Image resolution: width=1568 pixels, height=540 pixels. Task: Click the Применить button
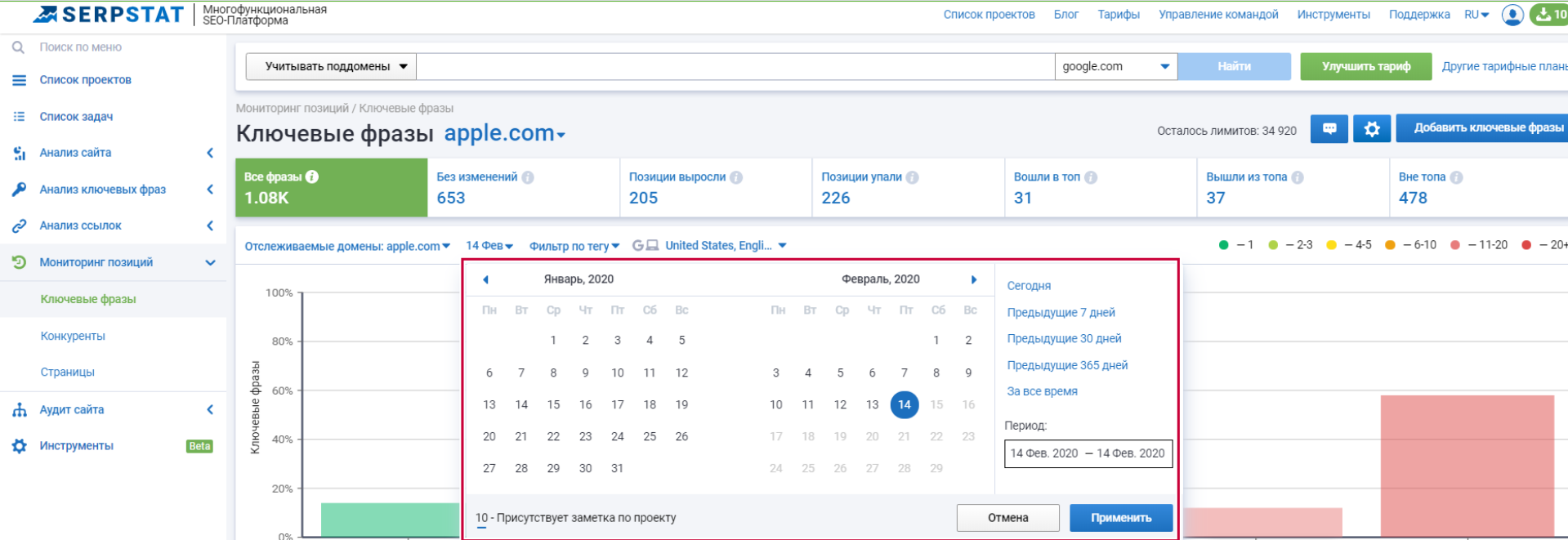pos(1120,518)
